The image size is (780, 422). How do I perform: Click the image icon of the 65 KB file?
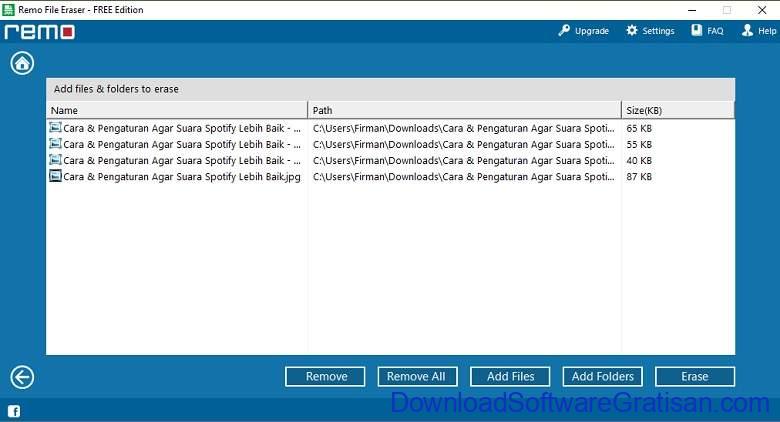click(55, 127)
